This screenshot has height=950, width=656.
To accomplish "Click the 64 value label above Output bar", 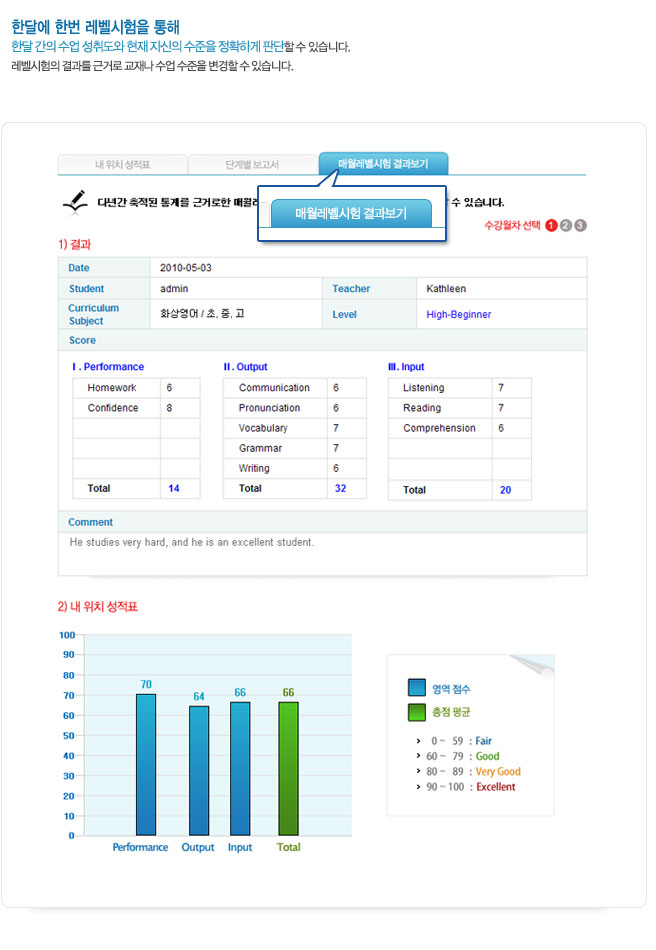I will (x=199, y=696).
